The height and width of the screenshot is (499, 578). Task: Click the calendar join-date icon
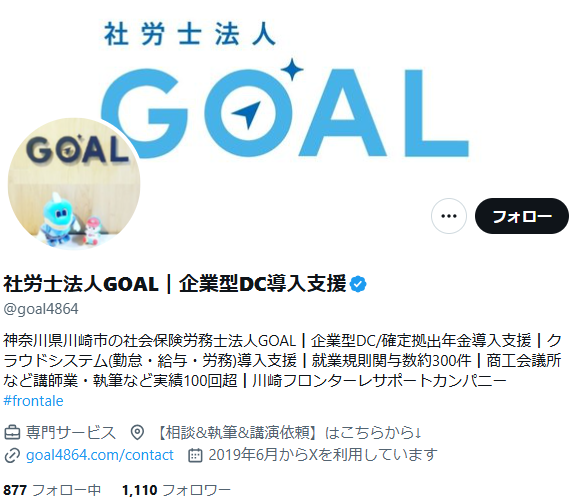pyautogui.click(x=195, y=455)
